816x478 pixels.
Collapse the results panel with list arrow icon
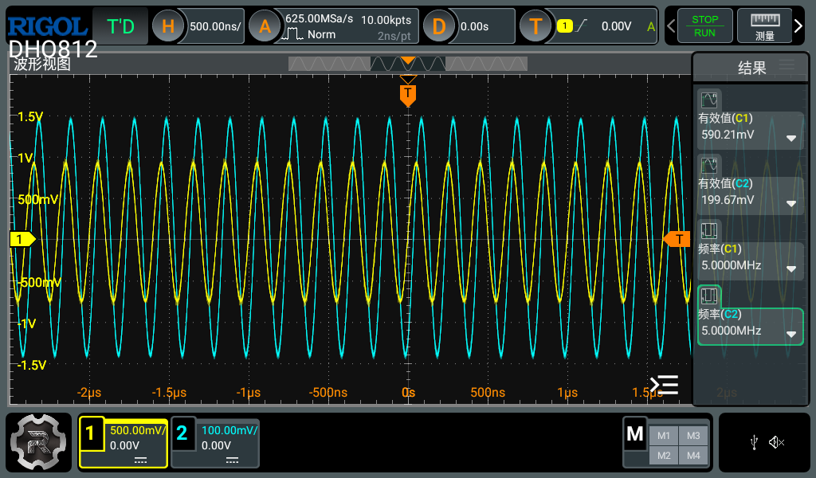(664, 385)
